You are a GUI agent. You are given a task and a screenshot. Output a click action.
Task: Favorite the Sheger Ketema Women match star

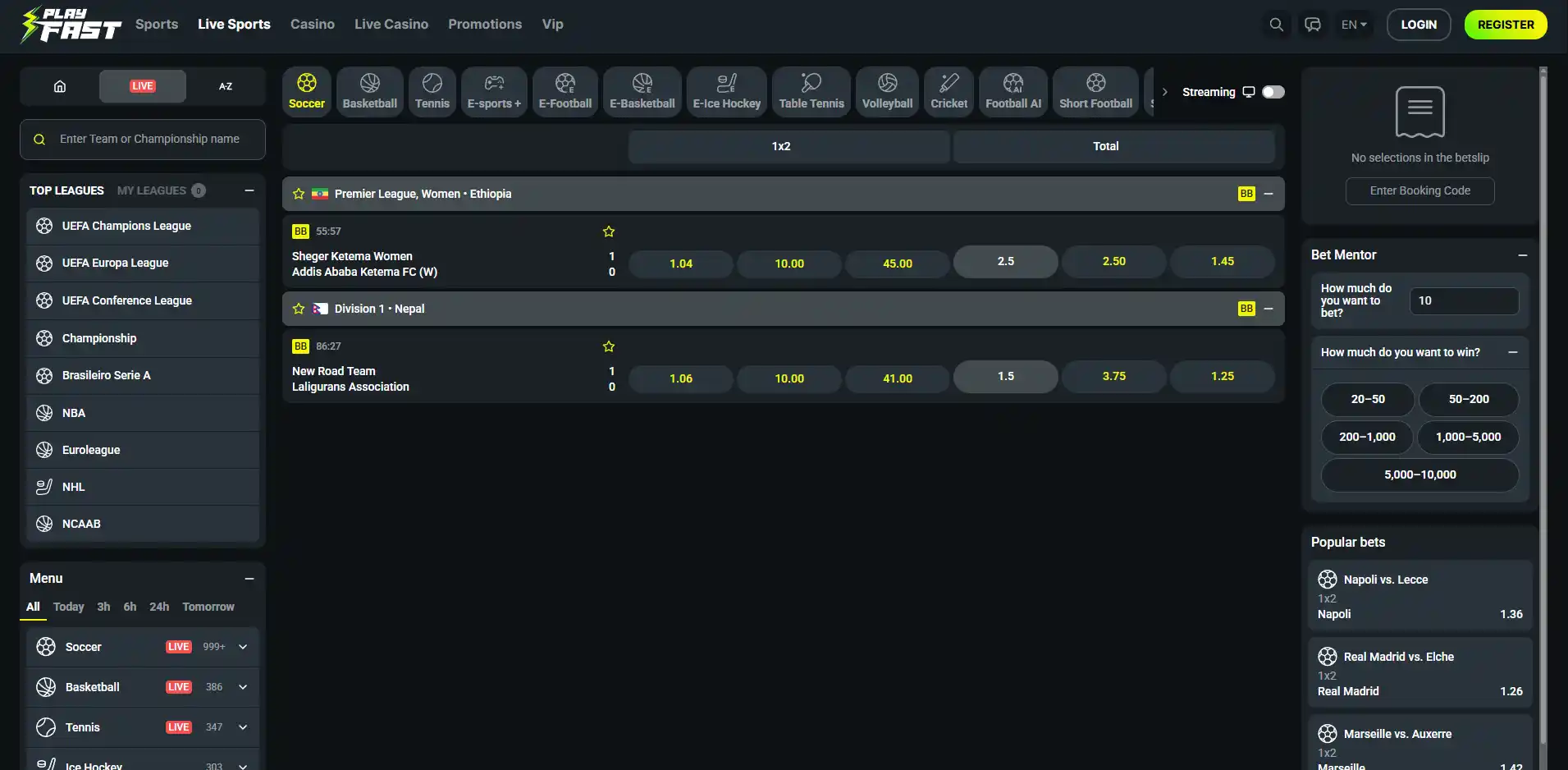pos(609,231)
